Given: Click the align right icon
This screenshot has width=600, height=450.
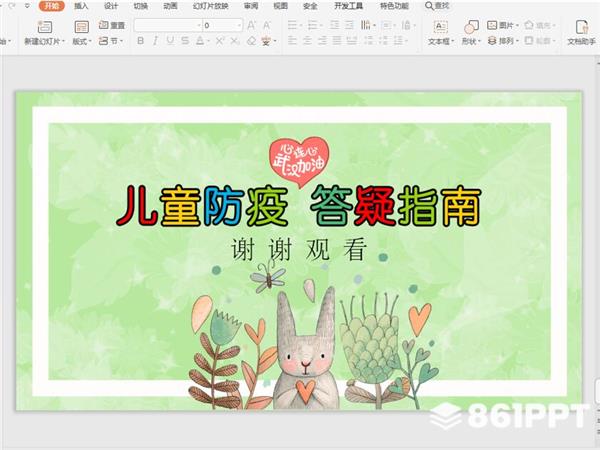Looking at the screenshot, I should tap(322, 41).
